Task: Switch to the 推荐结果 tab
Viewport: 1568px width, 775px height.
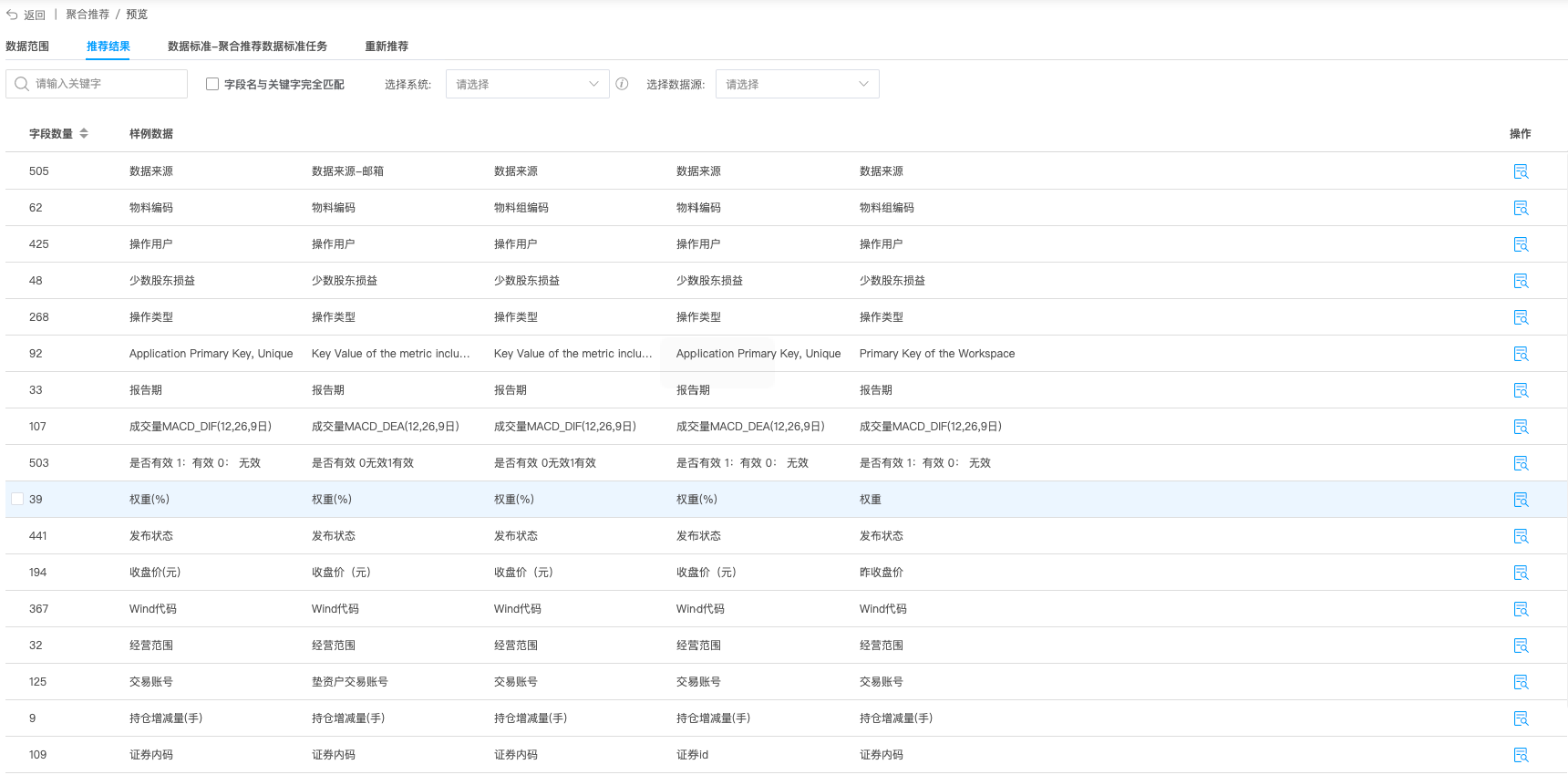Action: [108, 46]
